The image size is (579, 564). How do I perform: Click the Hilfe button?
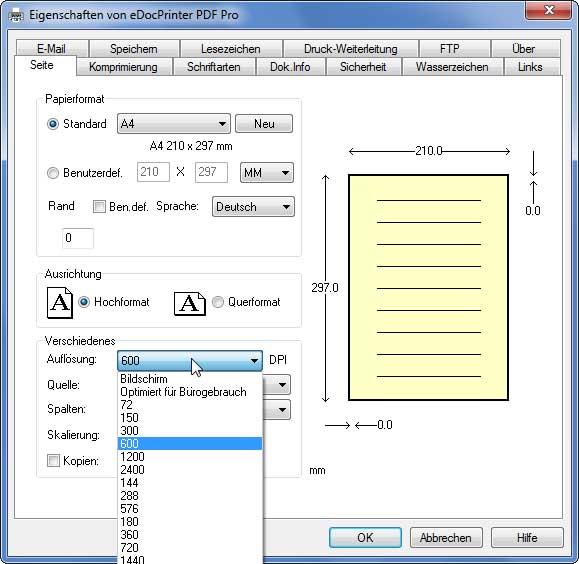(x=527, y=537)
